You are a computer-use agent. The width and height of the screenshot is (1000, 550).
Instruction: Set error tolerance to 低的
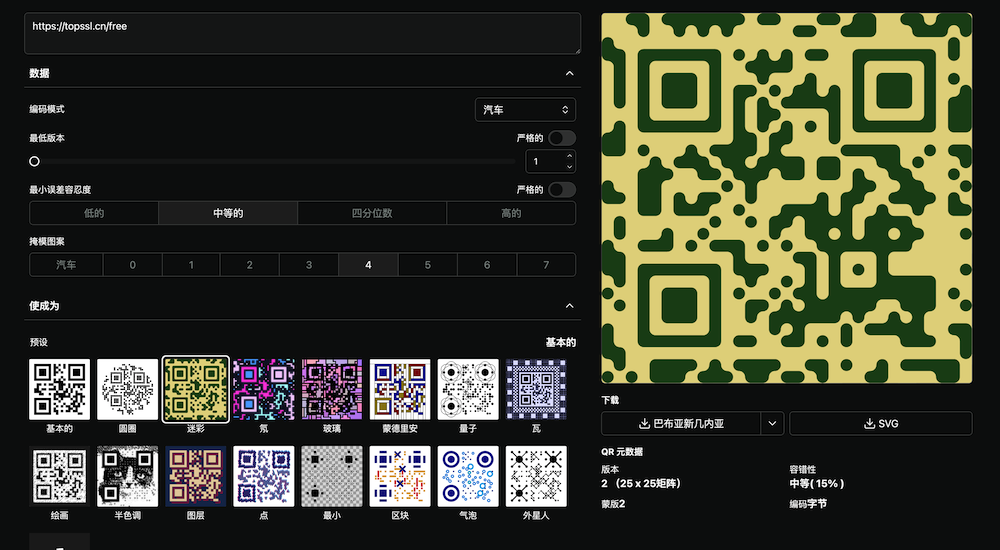point(94,213)
